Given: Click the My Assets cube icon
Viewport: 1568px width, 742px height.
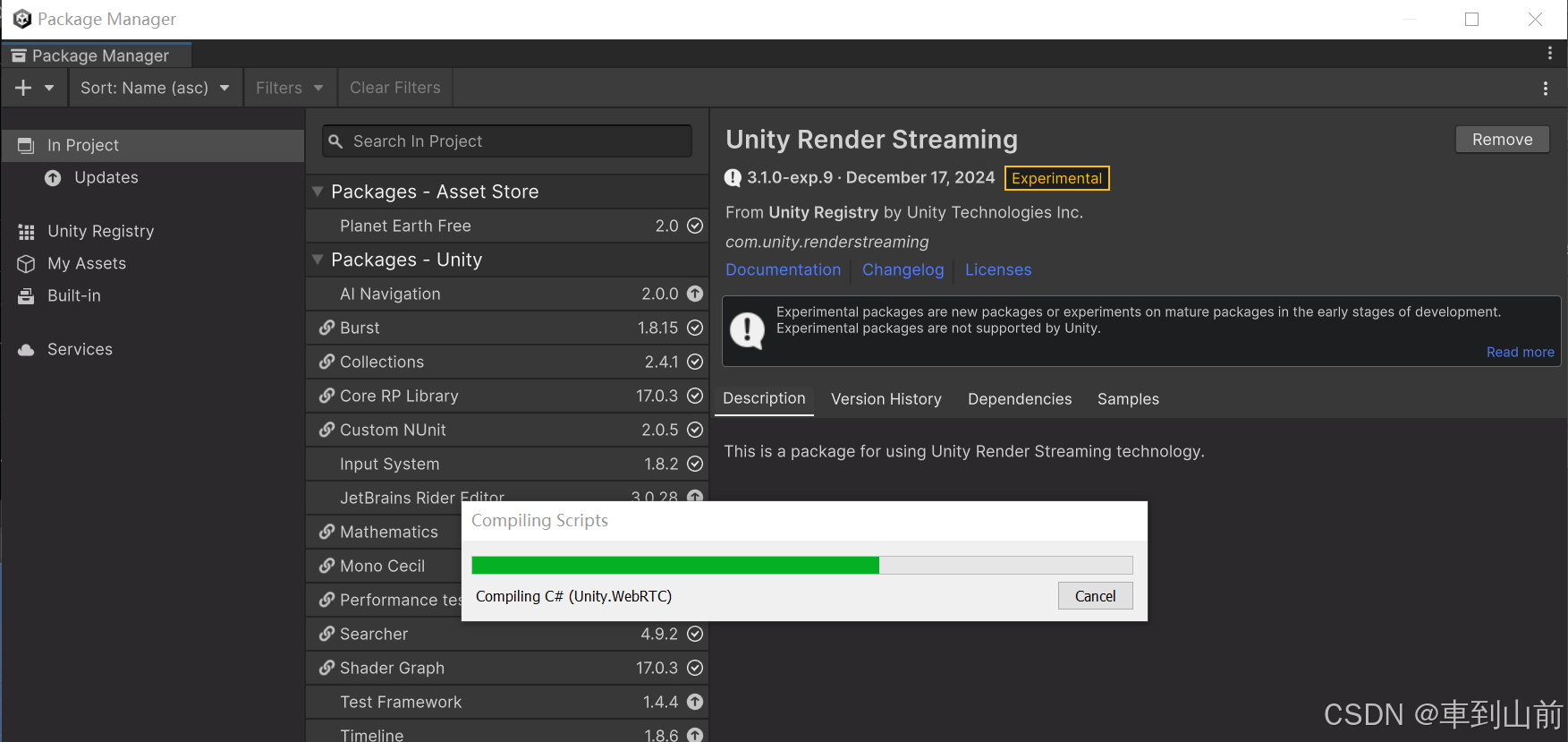Looking at the screenshot, I should 26,264.
